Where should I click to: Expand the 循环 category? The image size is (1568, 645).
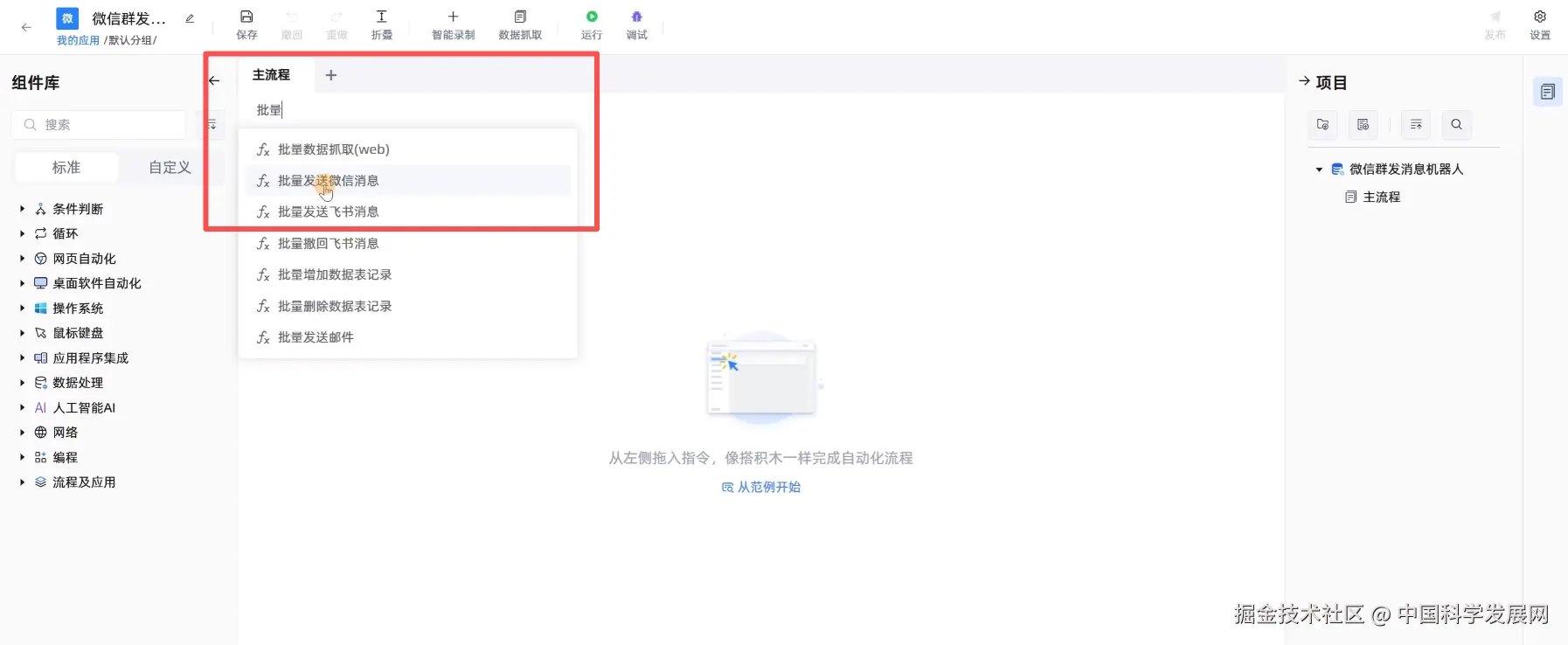pos(22,233)
